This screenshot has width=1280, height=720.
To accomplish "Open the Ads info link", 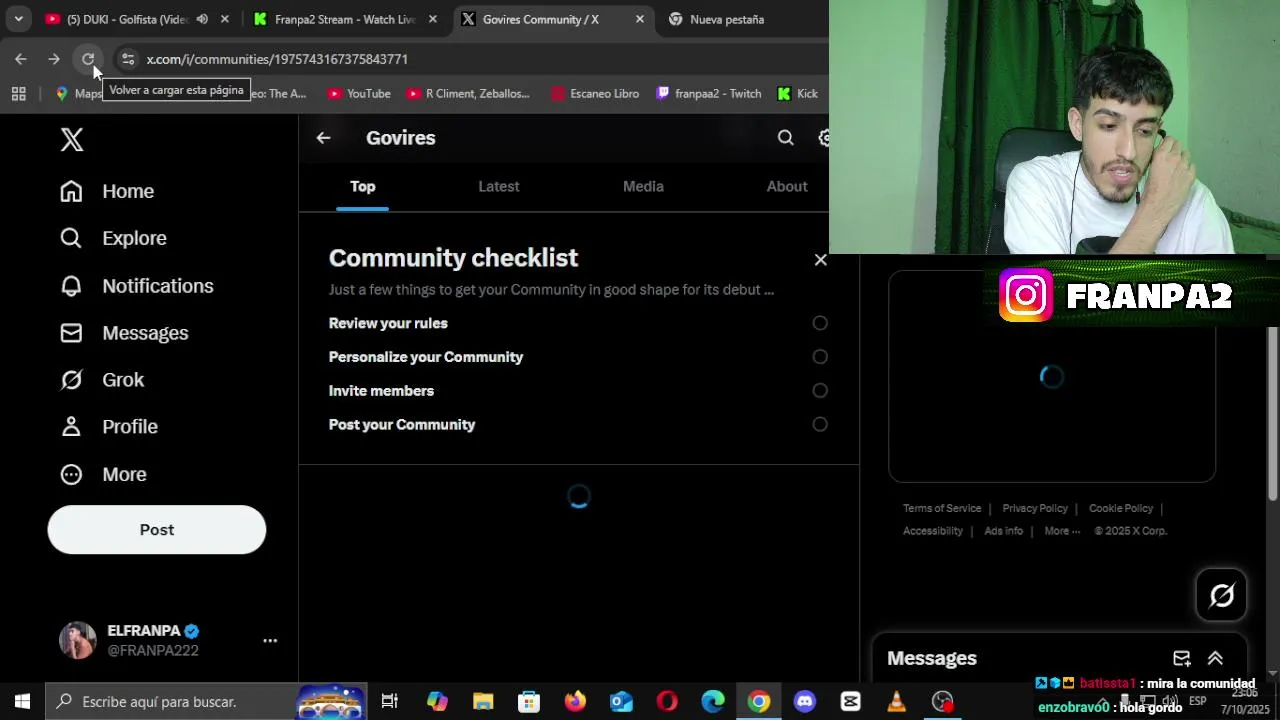I will [x=1004, y=531].
